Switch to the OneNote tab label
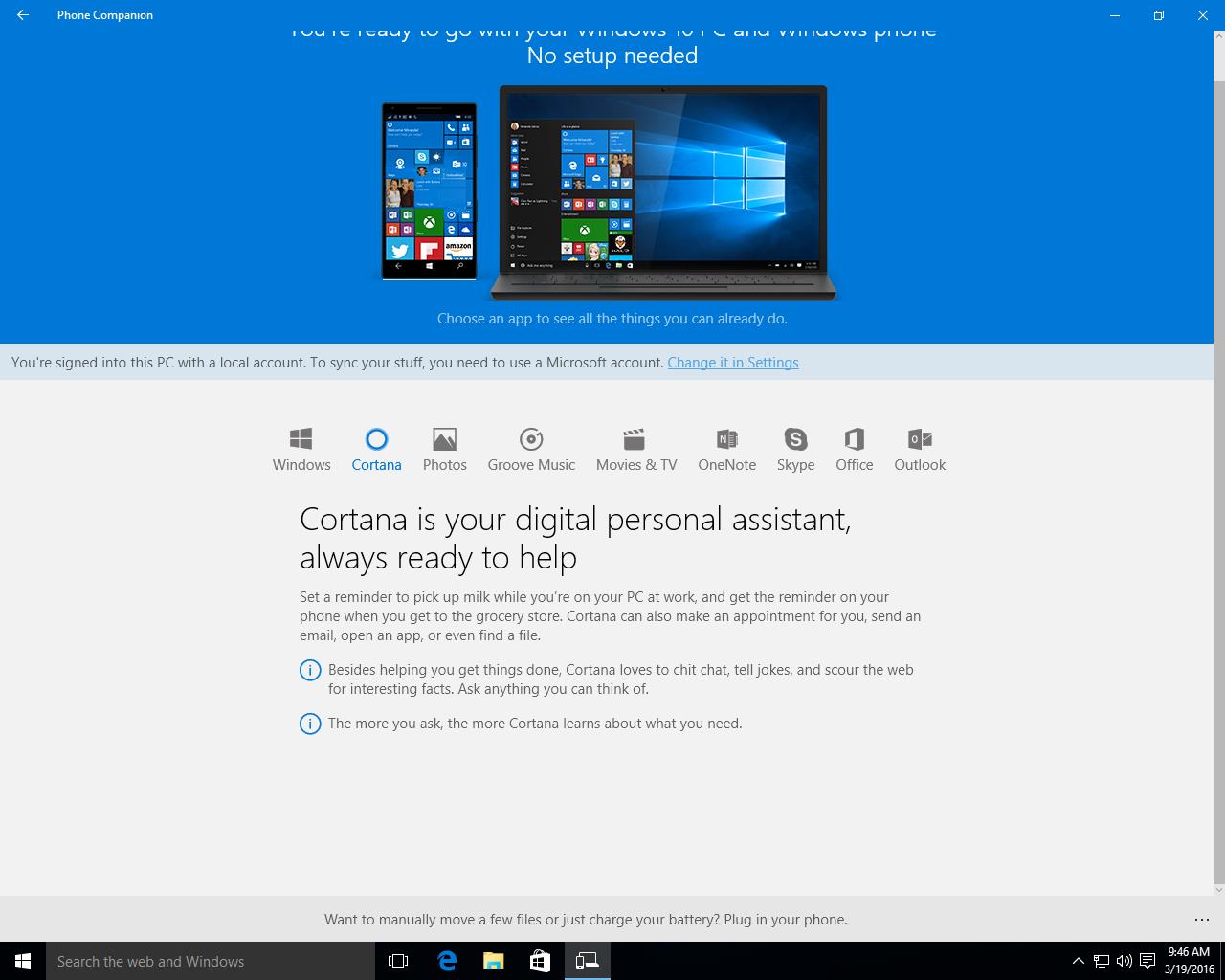Viewport: 1225px width, 980px height. (727, 465)
